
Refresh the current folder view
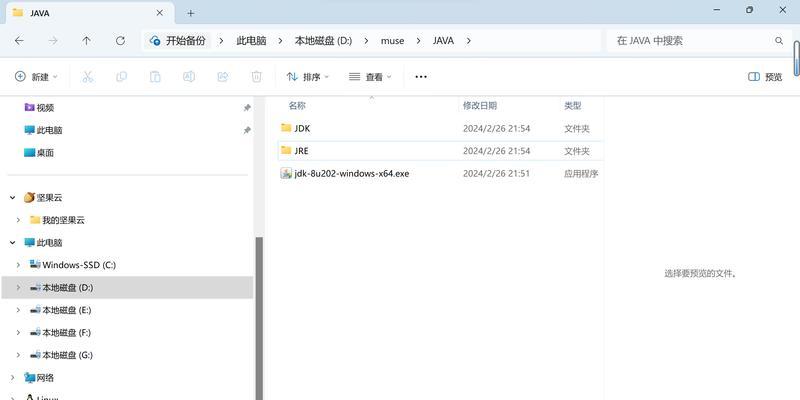coord(120,41)
